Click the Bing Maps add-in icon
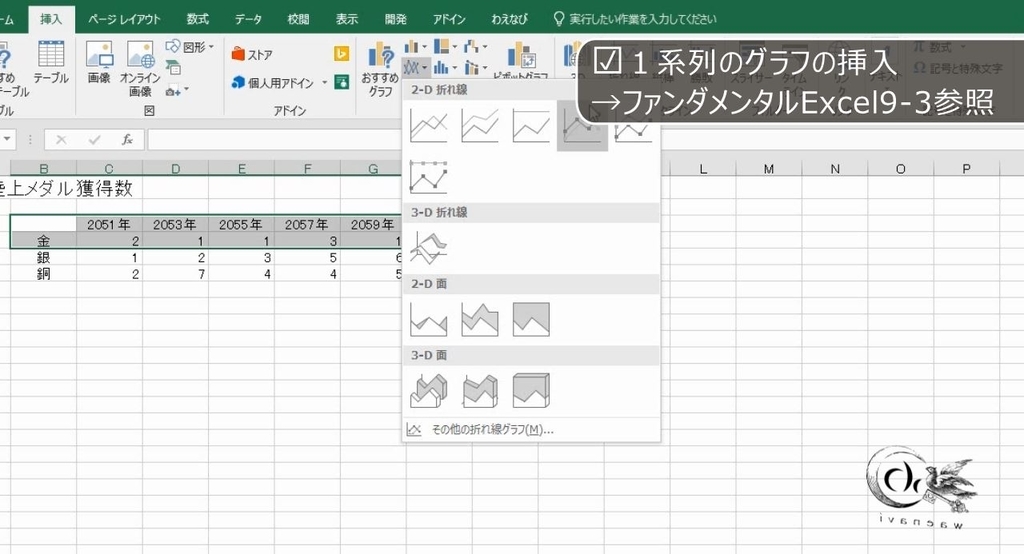 pyautogui.click(x=341, y=54)
